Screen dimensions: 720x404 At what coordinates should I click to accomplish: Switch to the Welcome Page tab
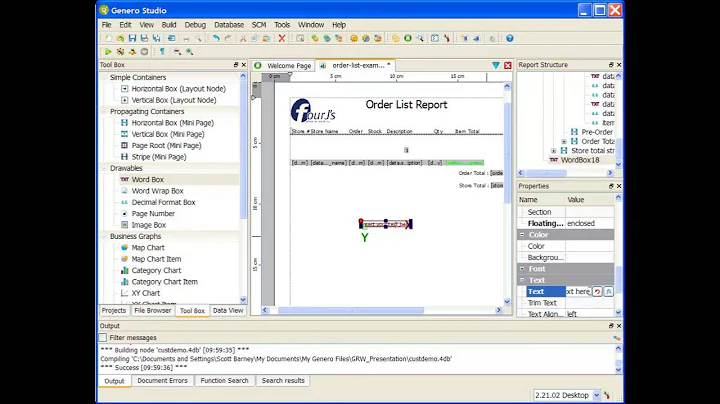pyautogui.click(x=284, y=66)
